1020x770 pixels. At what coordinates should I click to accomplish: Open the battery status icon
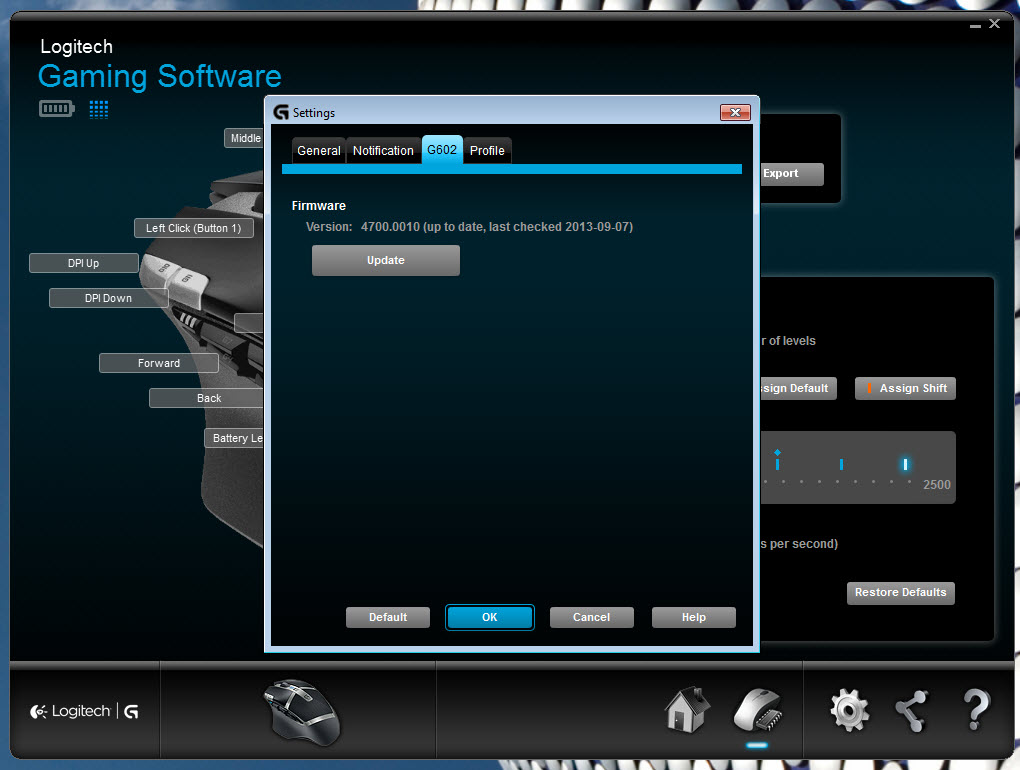pyautogui.click(x=57, y=109)
